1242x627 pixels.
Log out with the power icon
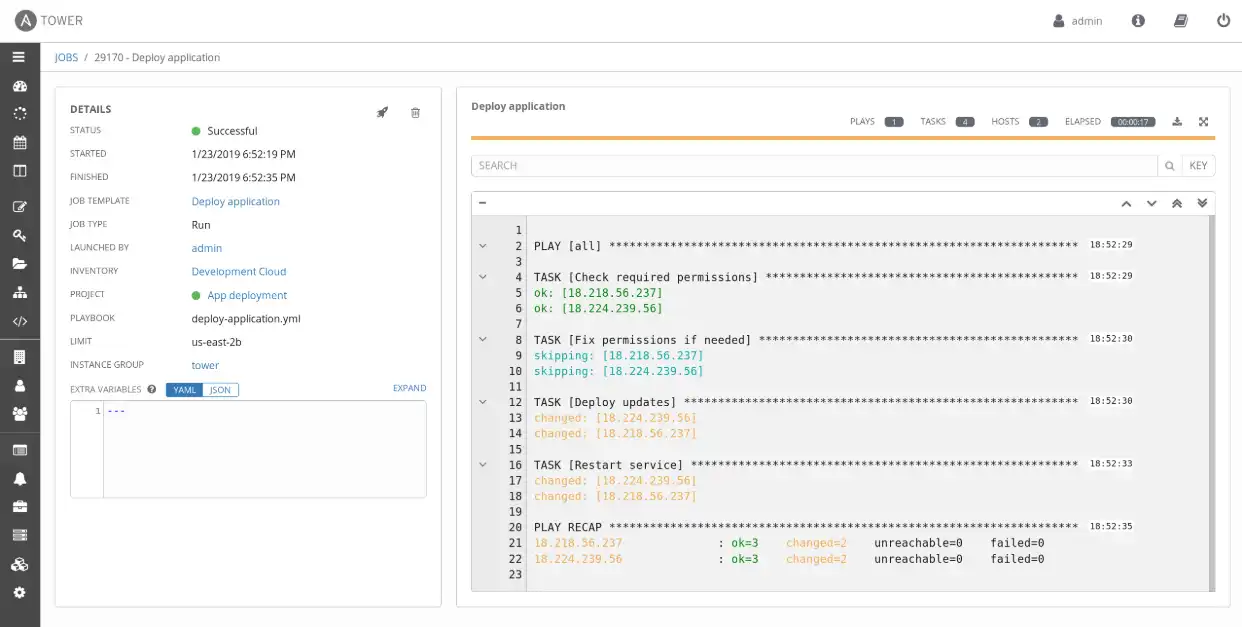[1223, 21]
